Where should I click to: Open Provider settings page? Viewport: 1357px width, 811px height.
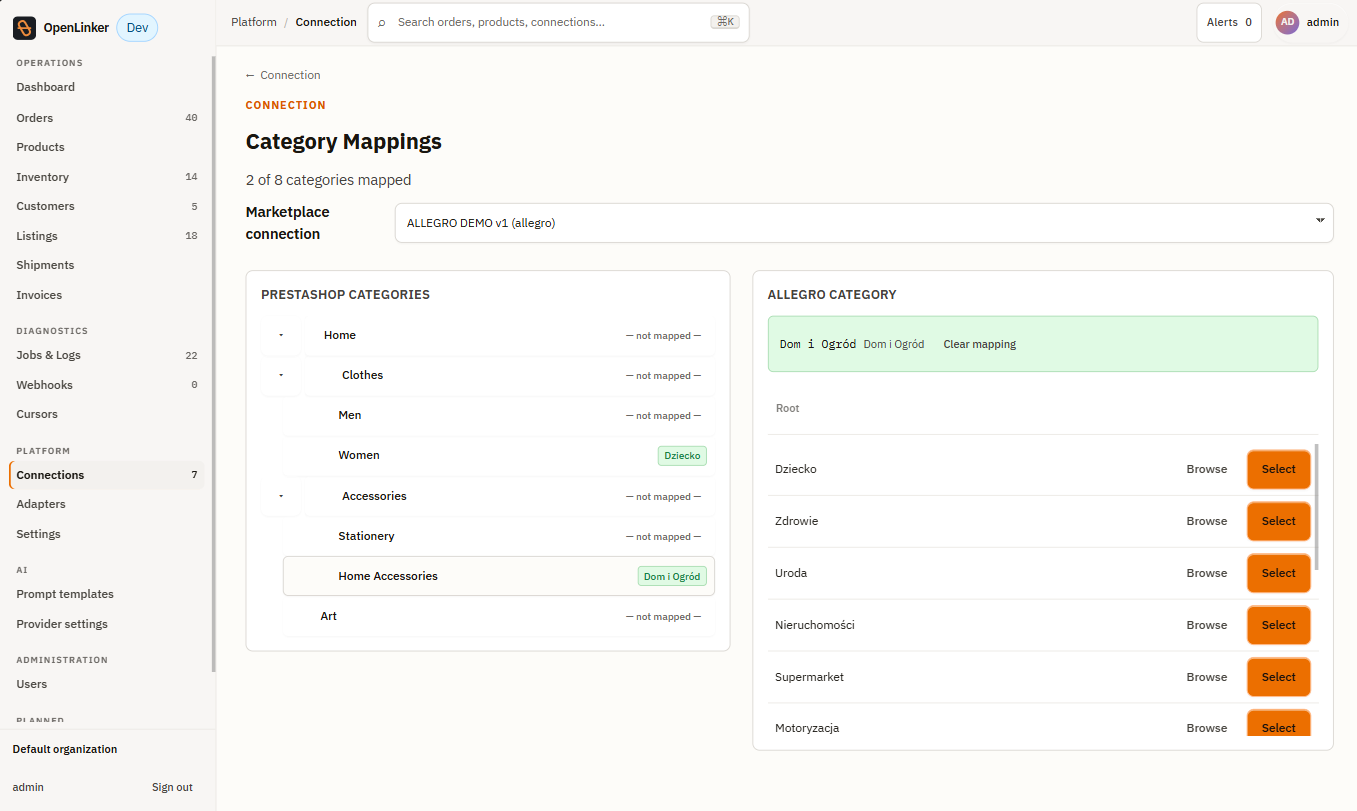coord(107,624)
